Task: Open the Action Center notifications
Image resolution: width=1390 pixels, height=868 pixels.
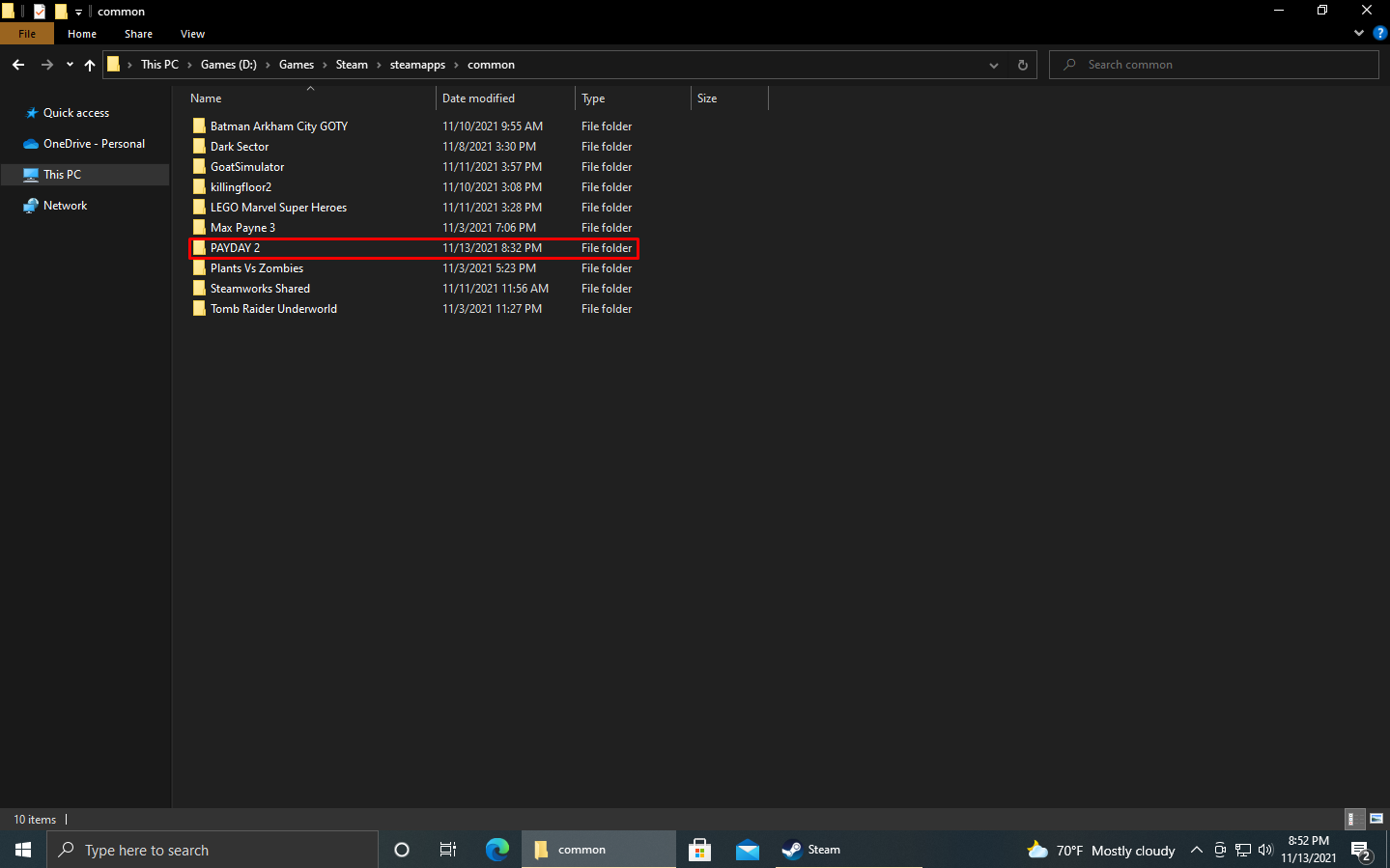Action: coord(1362,851)
